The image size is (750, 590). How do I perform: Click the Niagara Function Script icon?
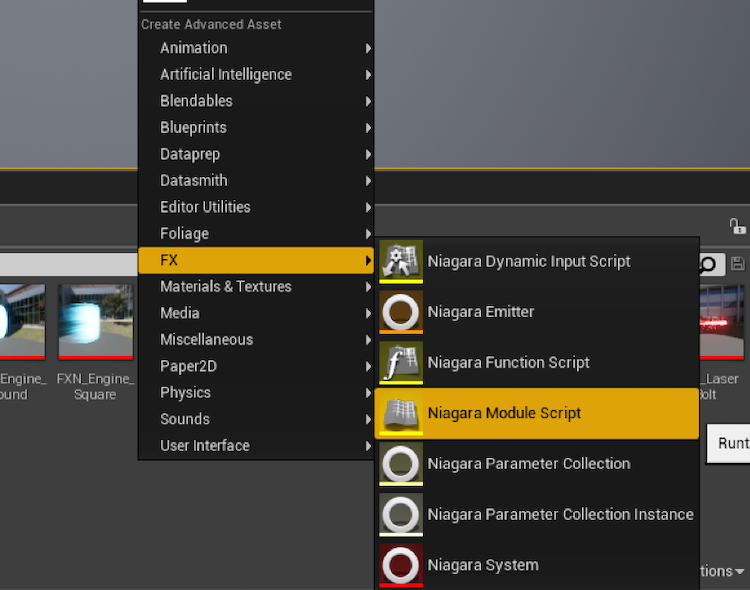coord(401,363)
